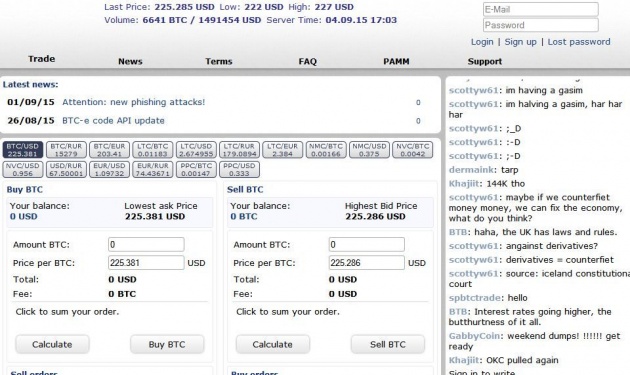630x375 pixels.
Task: Click the dermaink username in chat
Action: click(x=472, y=170)
